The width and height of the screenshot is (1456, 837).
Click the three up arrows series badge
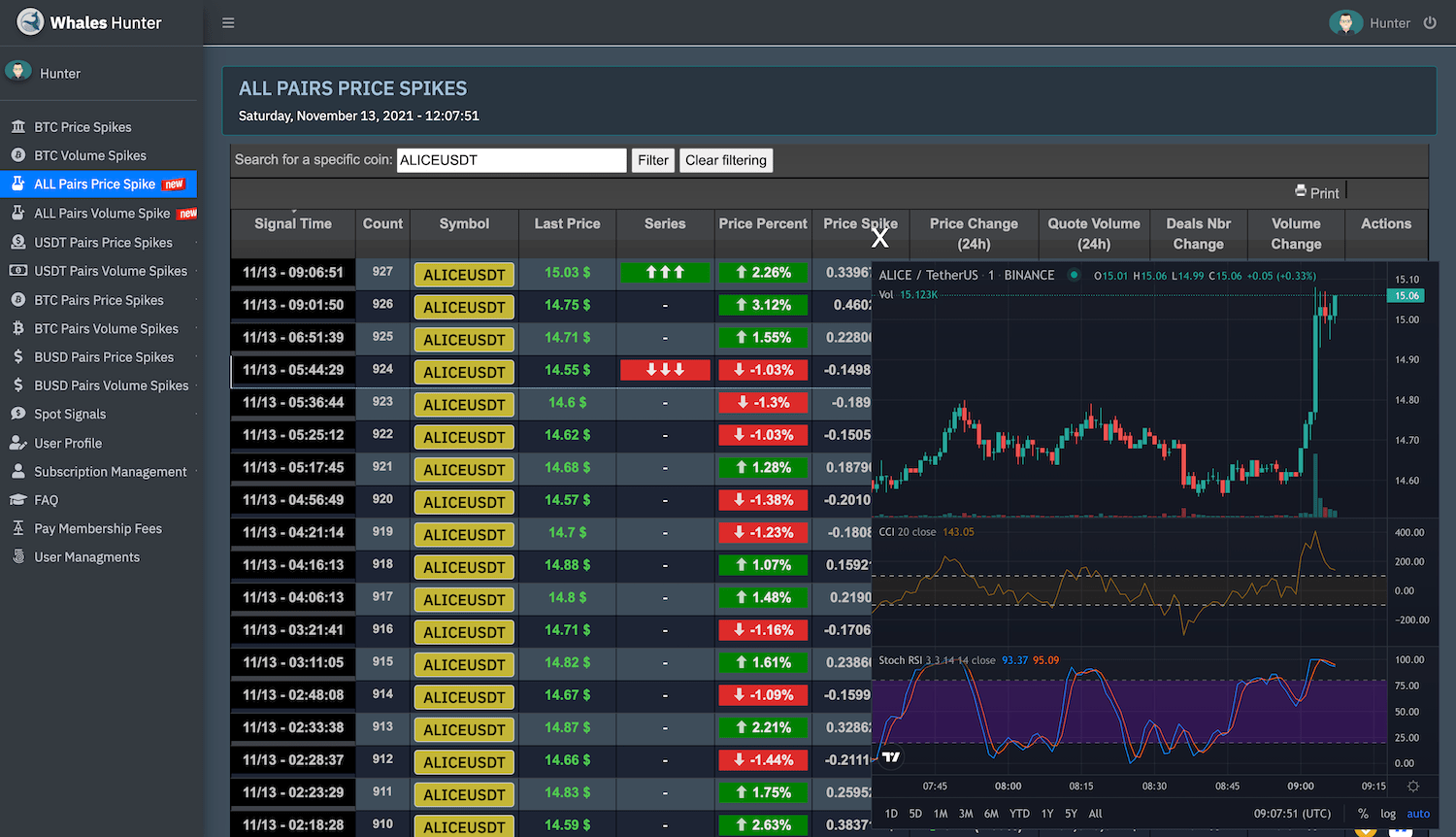click(x=665, y=273)
